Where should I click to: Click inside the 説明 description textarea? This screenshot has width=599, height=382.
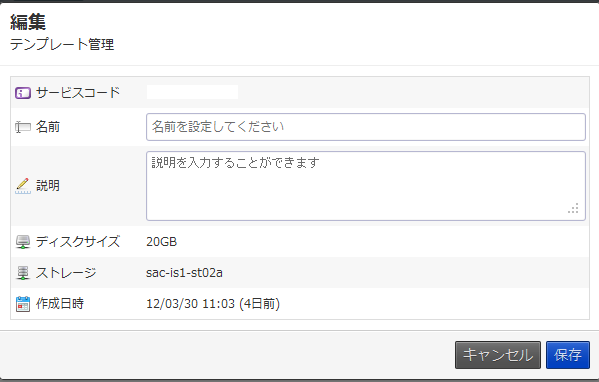(366, 186)
